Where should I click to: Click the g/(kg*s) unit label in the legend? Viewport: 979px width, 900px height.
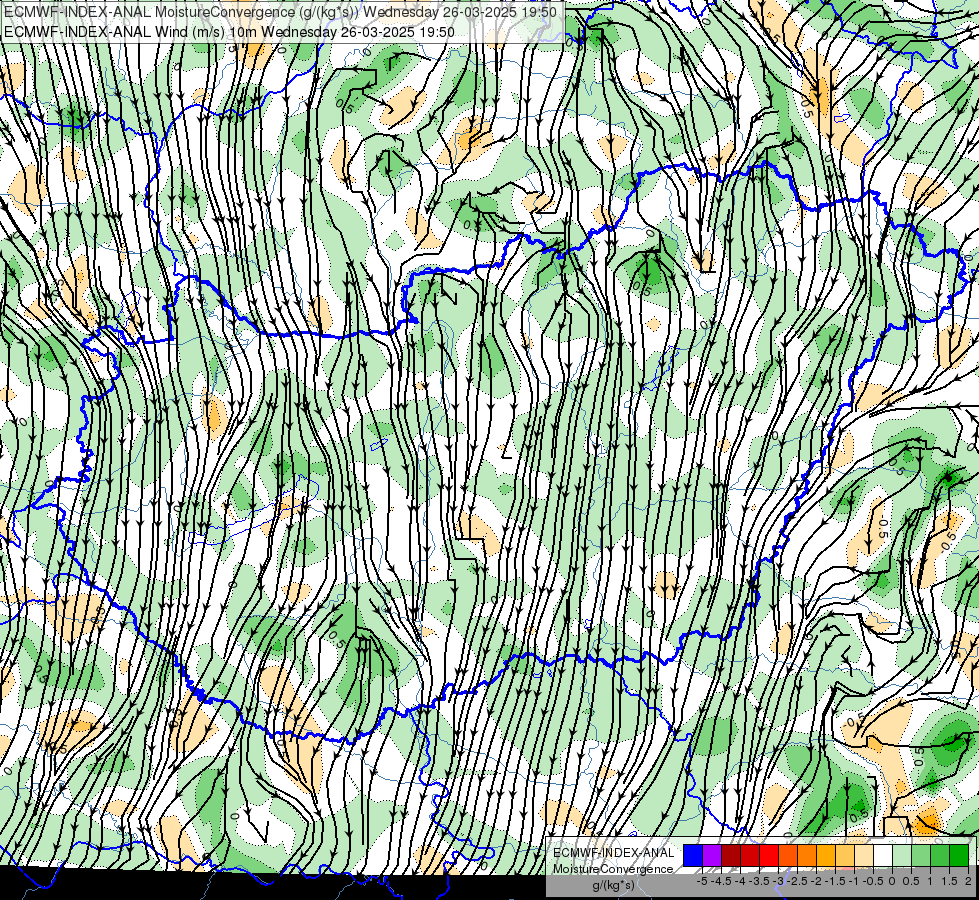pyautogui.click(x=613, y=885)
